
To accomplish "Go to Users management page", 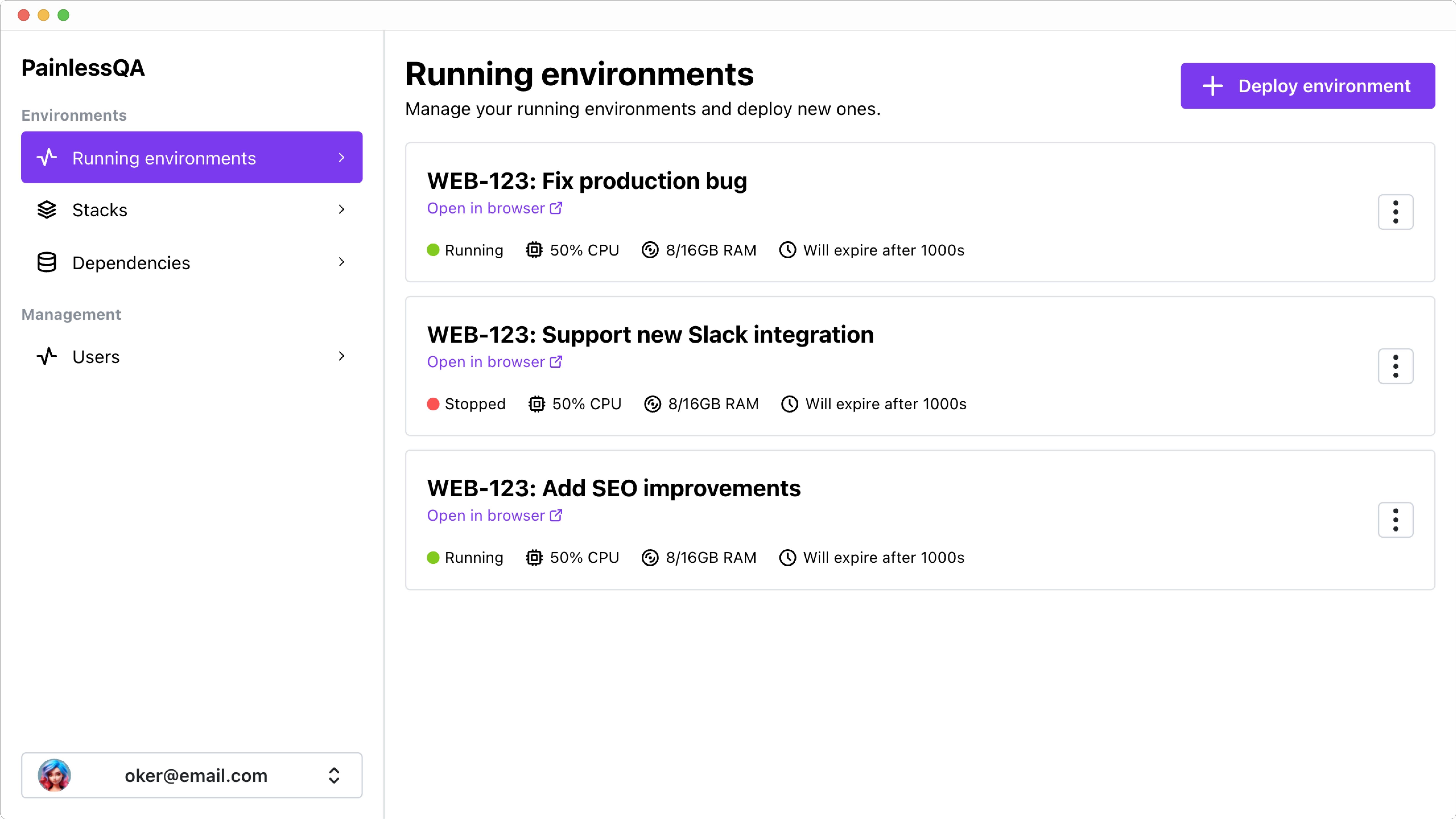I will coord(192,357).
